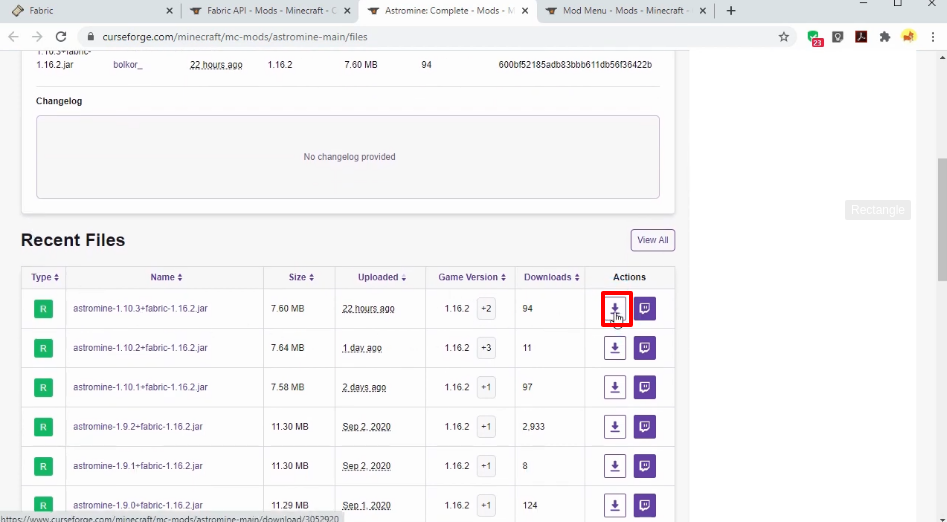Open the shield extension icon
The image size is (947, 522).
(838, 37)
